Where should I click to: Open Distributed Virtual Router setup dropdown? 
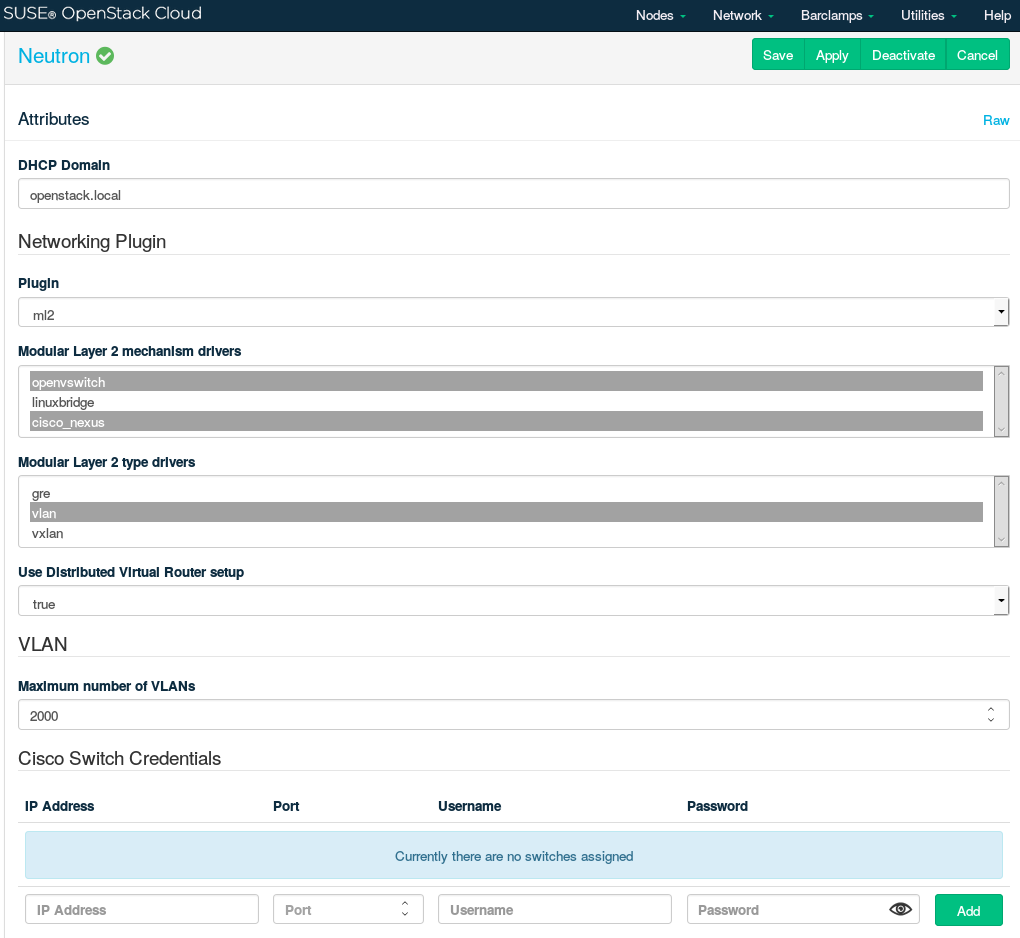pyautogui.click(x=513, y=602)
